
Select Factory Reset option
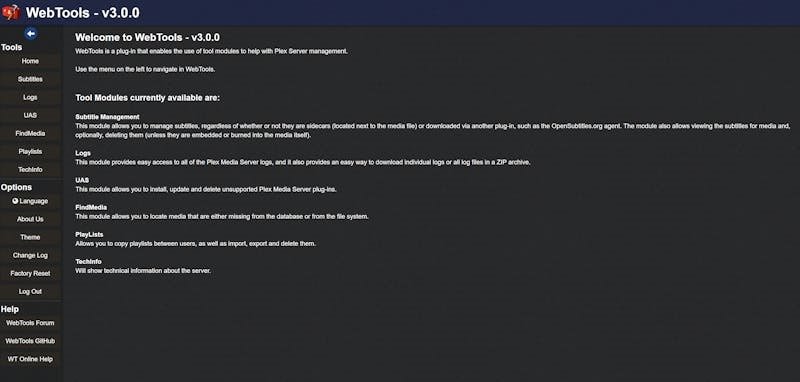(x=30, y=273)
